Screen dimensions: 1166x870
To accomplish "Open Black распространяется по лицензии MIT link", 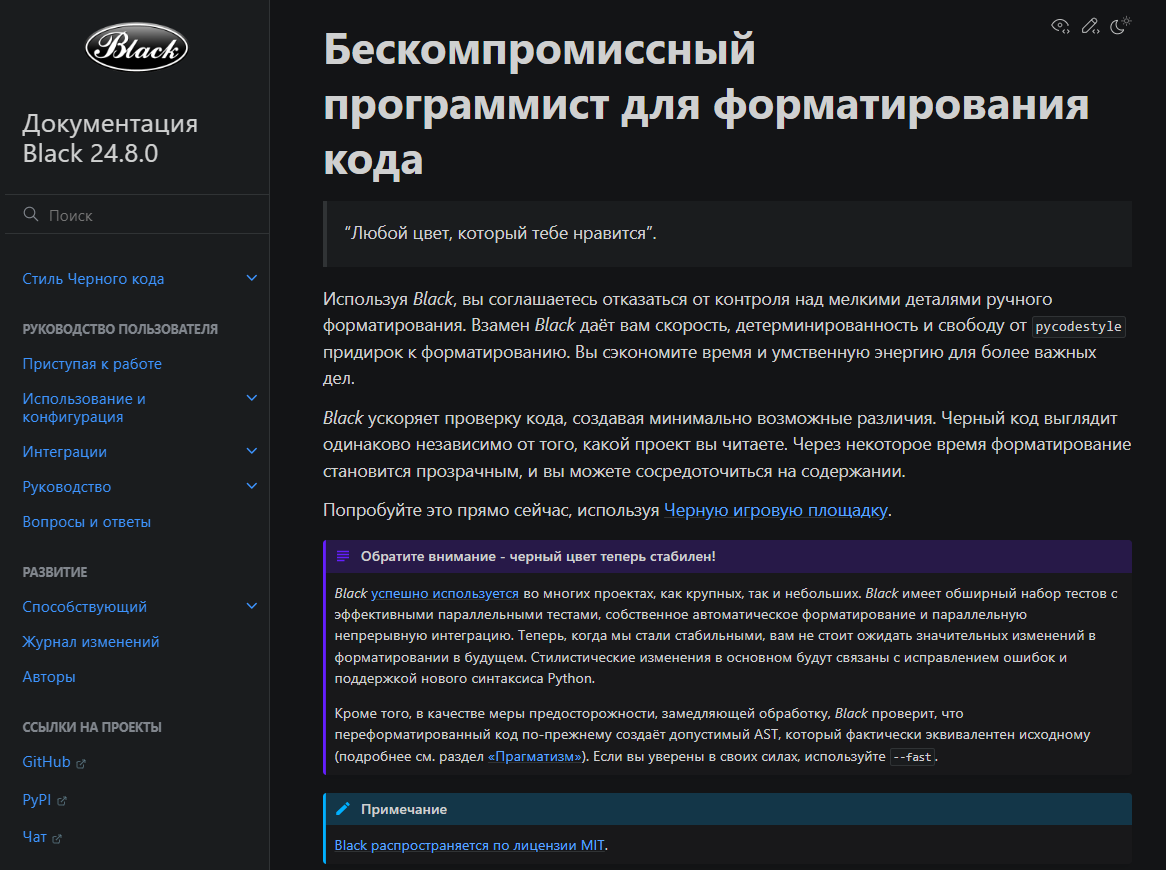I will pos(469,845).
